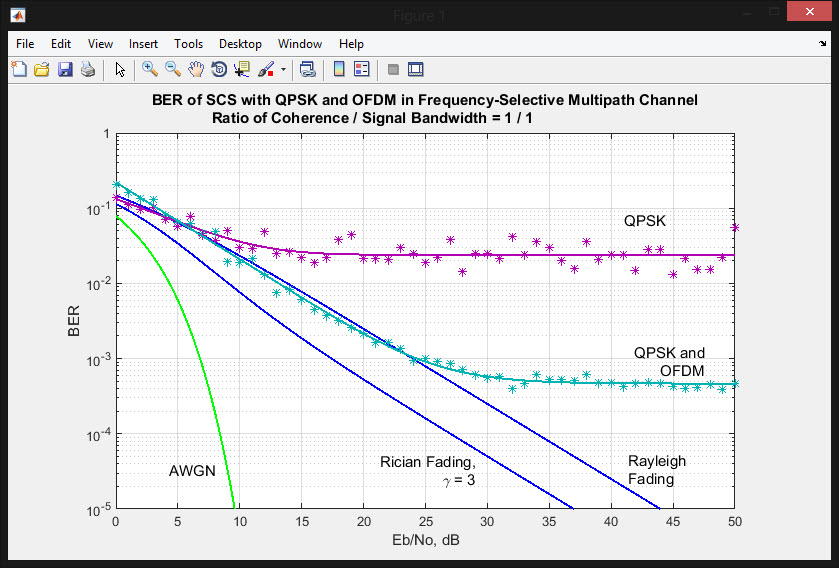Image resolution: width=839 pixels, height=568 pixels.
Task: Close the Figure 1 window
Action: [x=810, y=11]
